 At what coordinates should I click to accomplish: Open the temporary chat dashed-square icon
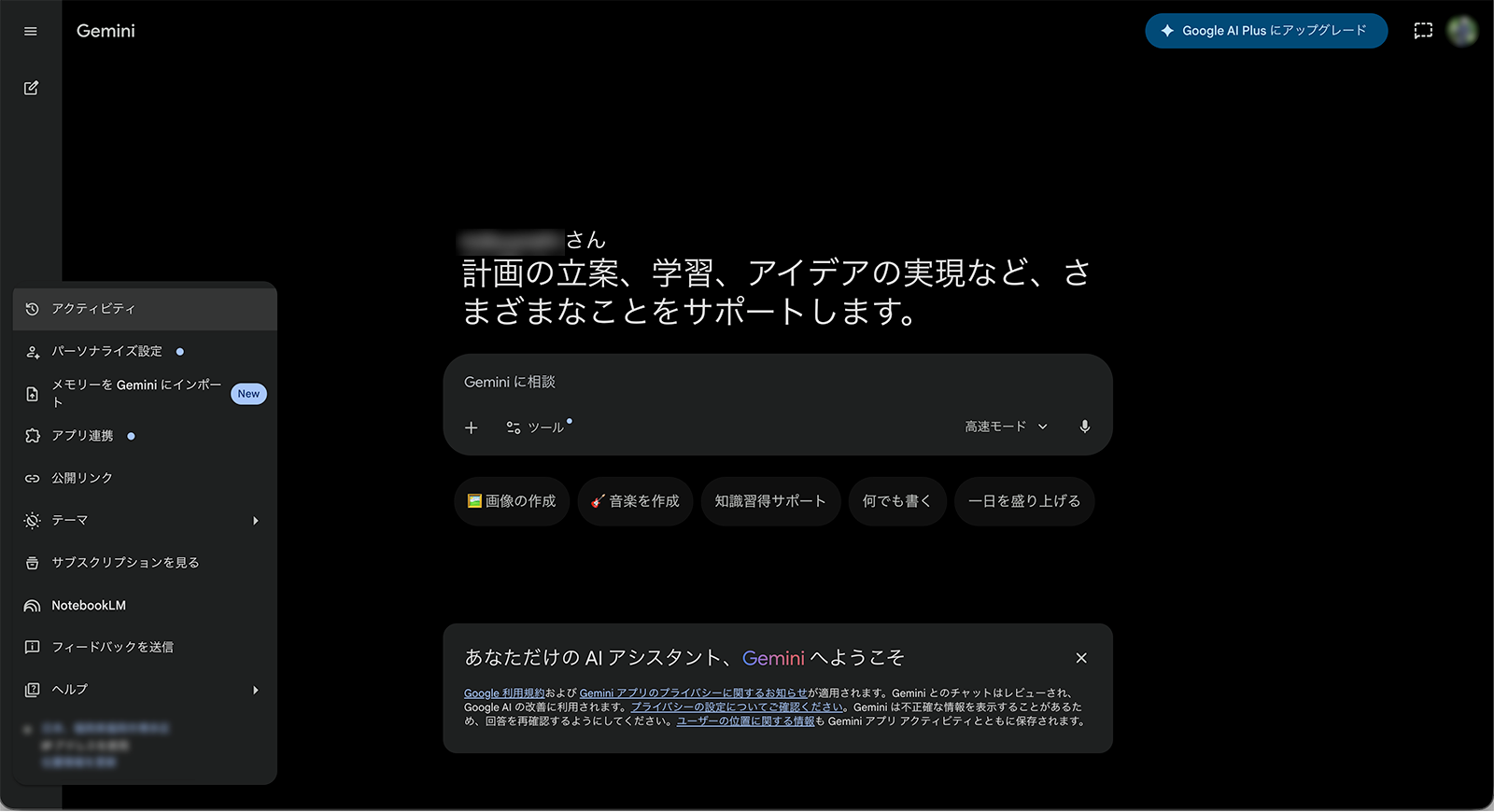click(x=1423, y=31)
